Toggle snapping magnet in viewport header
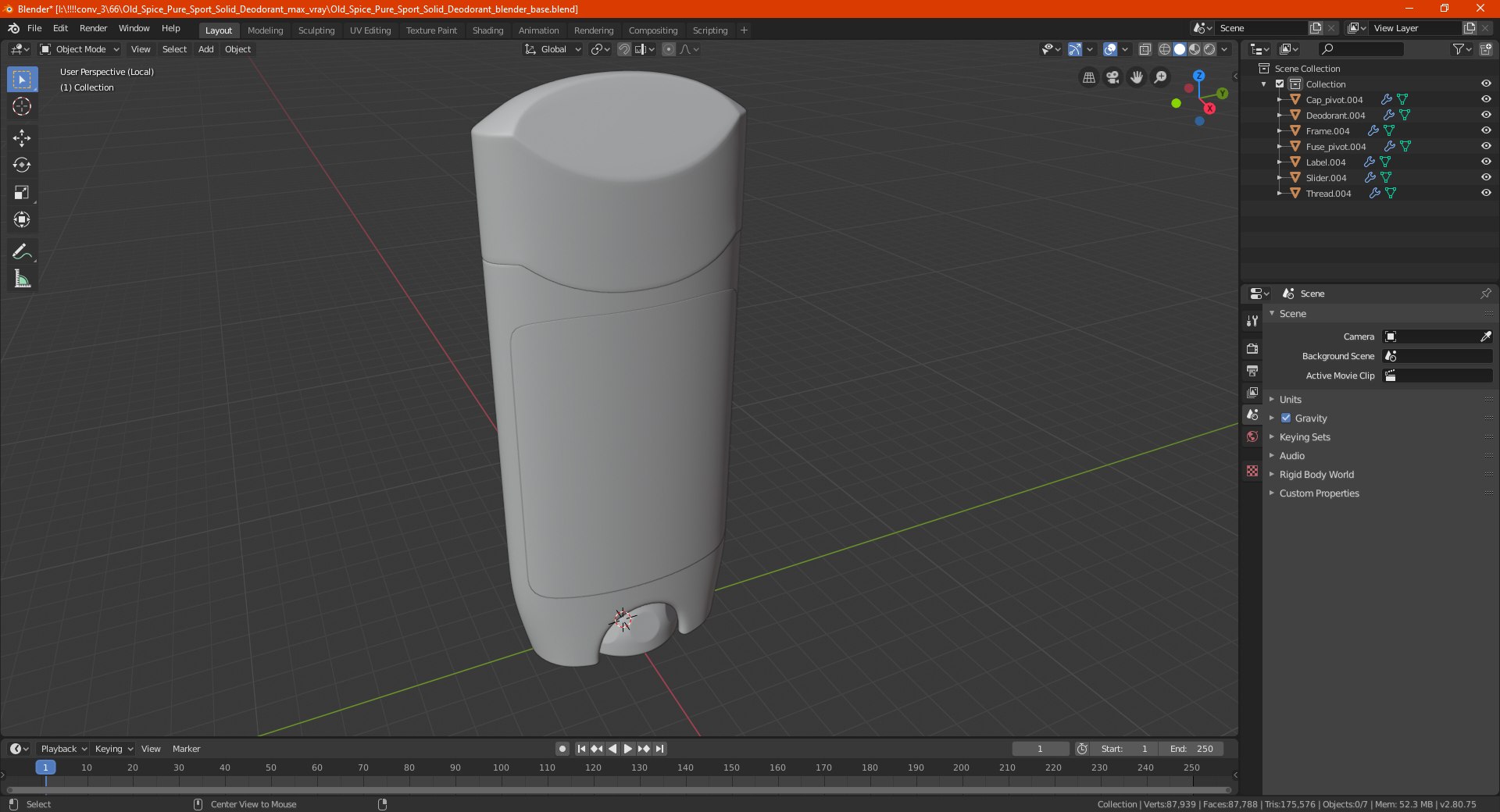Image resolution: width=1500 pixels, height=812 pixels. (624, 49)
